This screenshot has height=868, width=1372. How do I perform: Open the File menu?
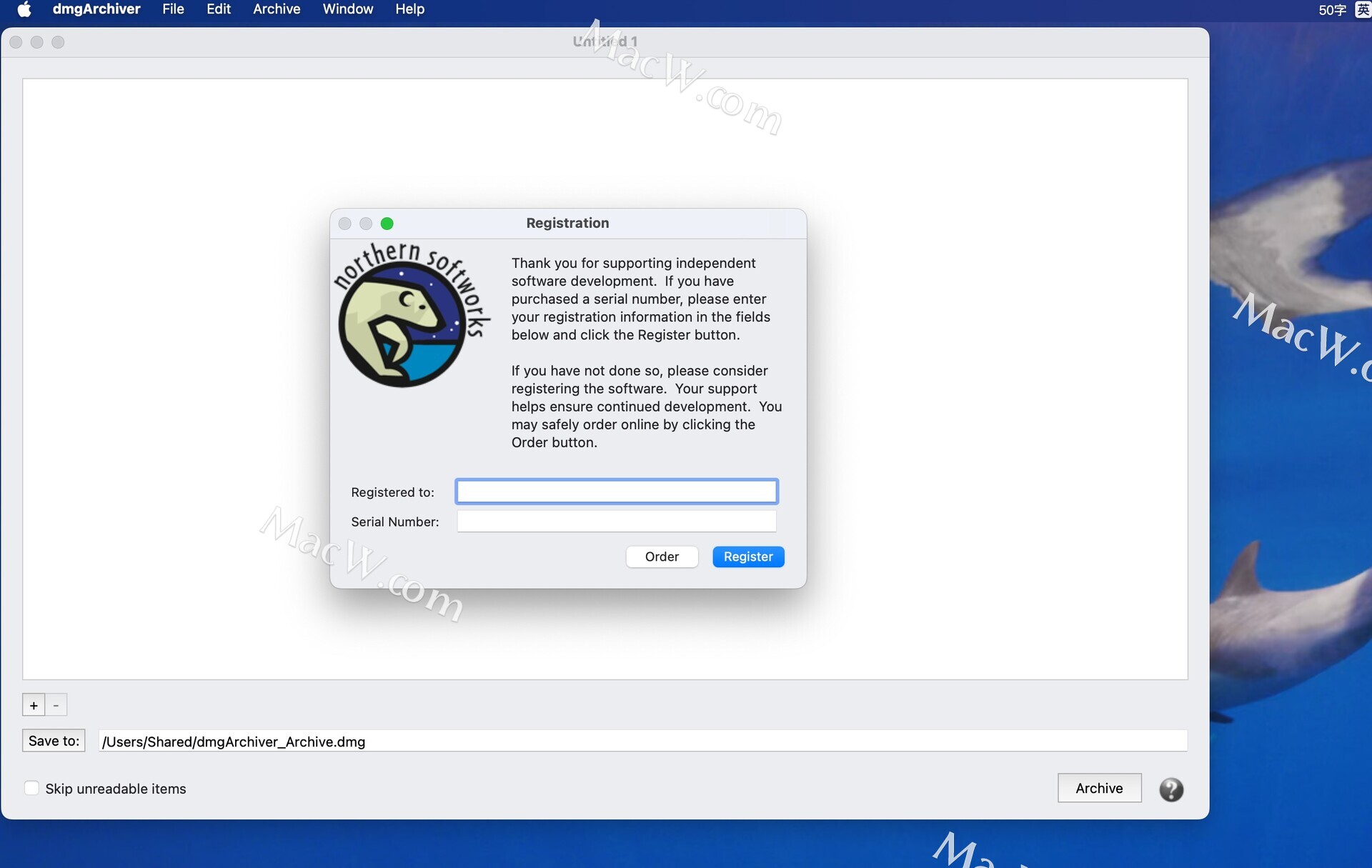173,9
